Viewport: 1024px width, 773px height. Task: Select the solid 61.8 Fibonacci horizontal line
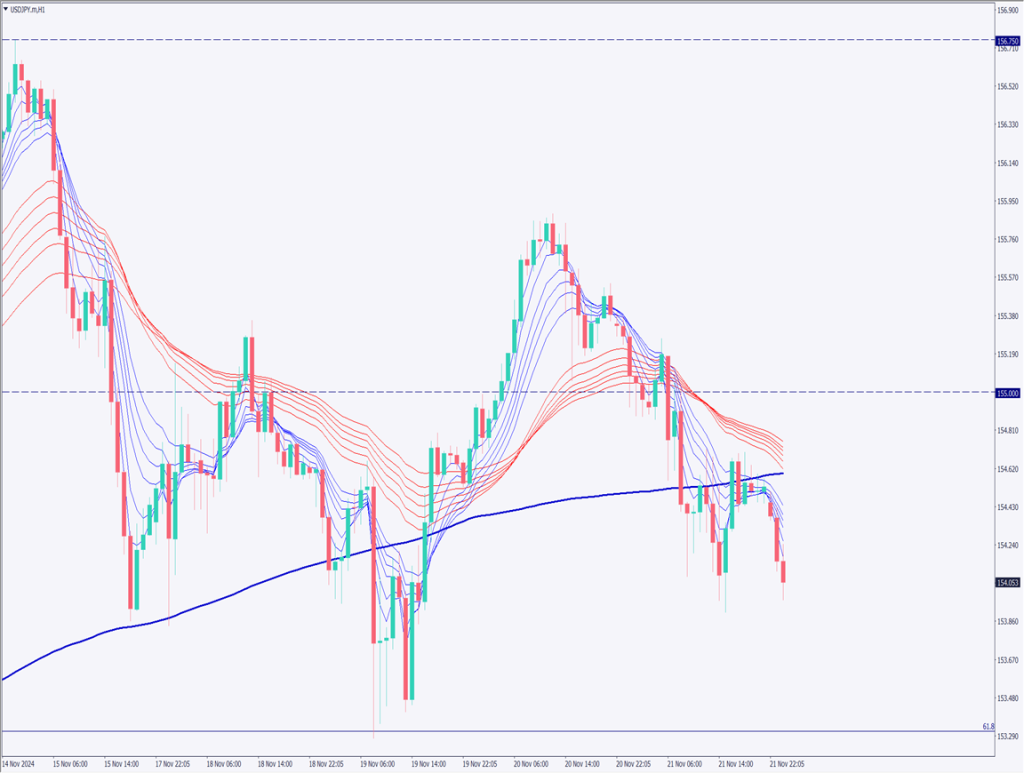pyautogui.click(x=500, y=731)
